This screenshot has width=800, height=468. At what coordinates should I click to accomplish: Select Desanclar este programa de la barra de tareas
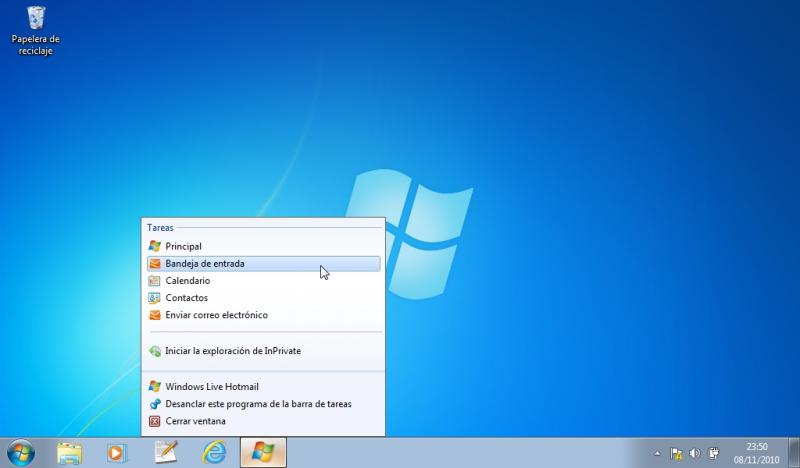point(263,404)
